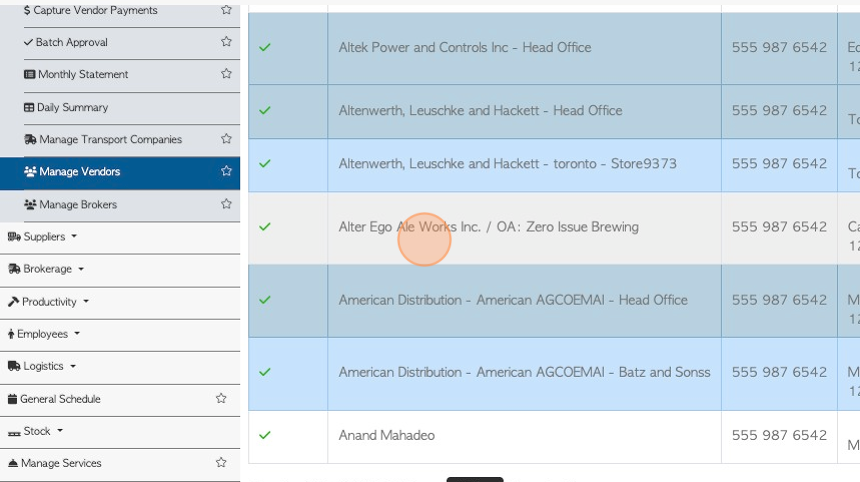Expand the Brokerage dropdown menu

pyautogui.click(x=46, y=269)
